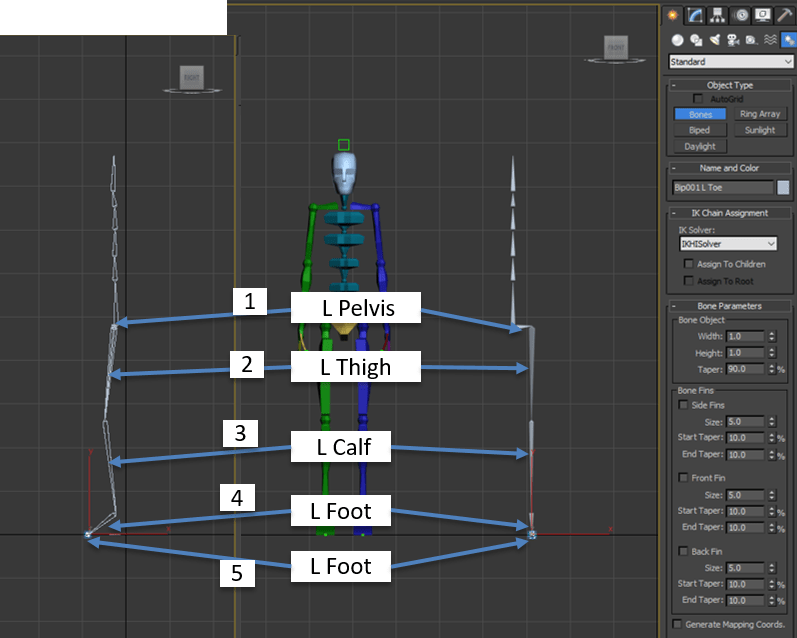Collapse the Bone Parameters rollout
Image resolution: width=797 pixels, height=638 pixels.
click(729, 305)
